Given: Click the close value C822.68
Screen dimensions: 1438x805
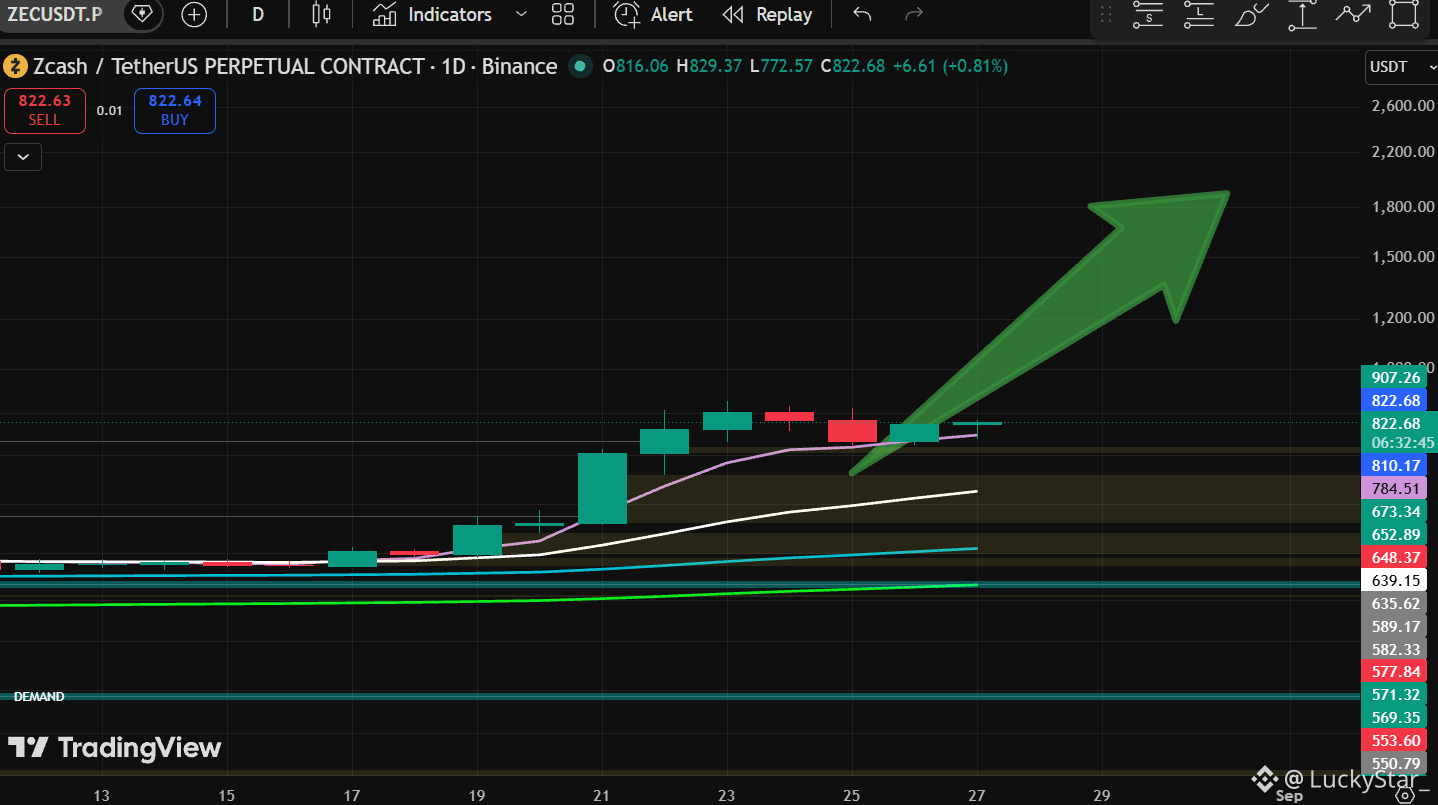Looking at the screenshot, I should click(852, 67).
